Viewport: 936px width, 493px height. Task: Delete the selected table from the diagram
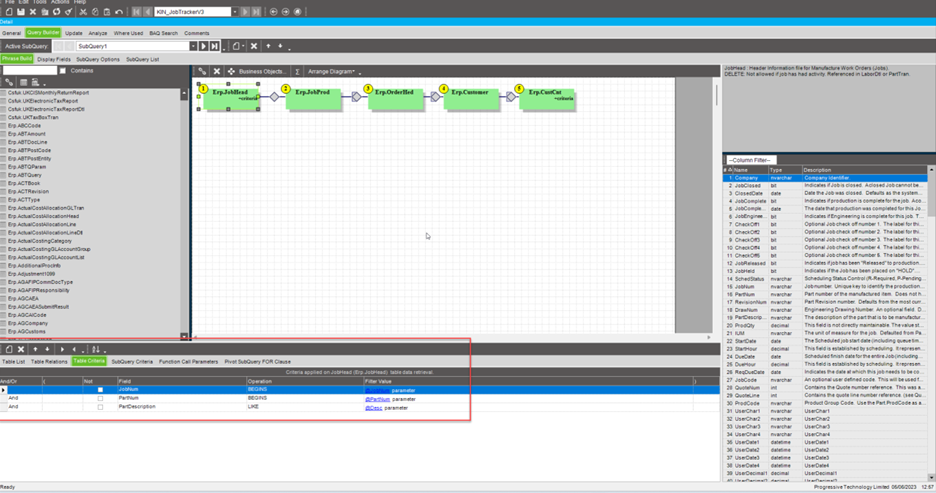216,72
